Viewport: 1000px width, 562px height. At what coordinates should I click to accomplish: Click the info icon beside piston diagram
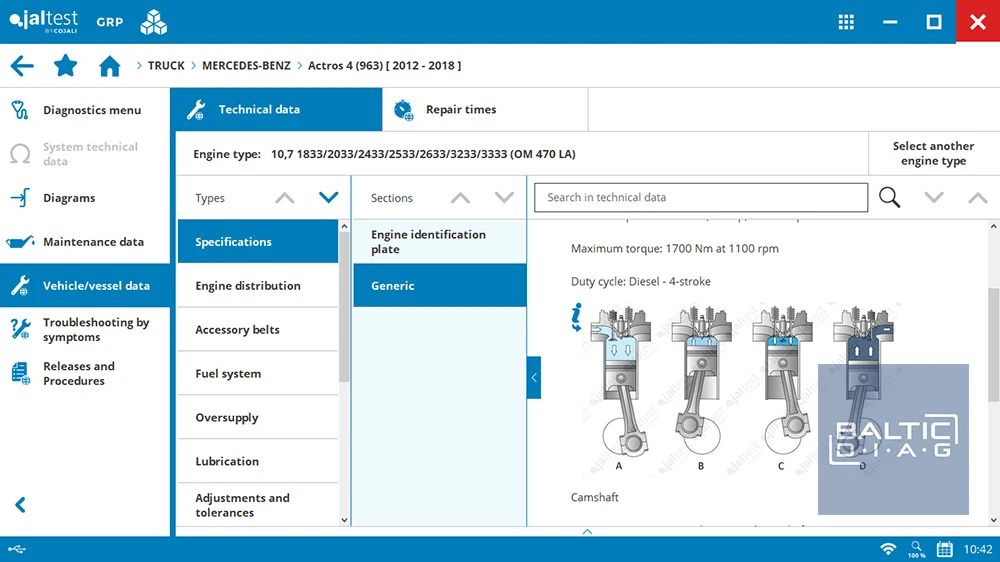(577, 317)
